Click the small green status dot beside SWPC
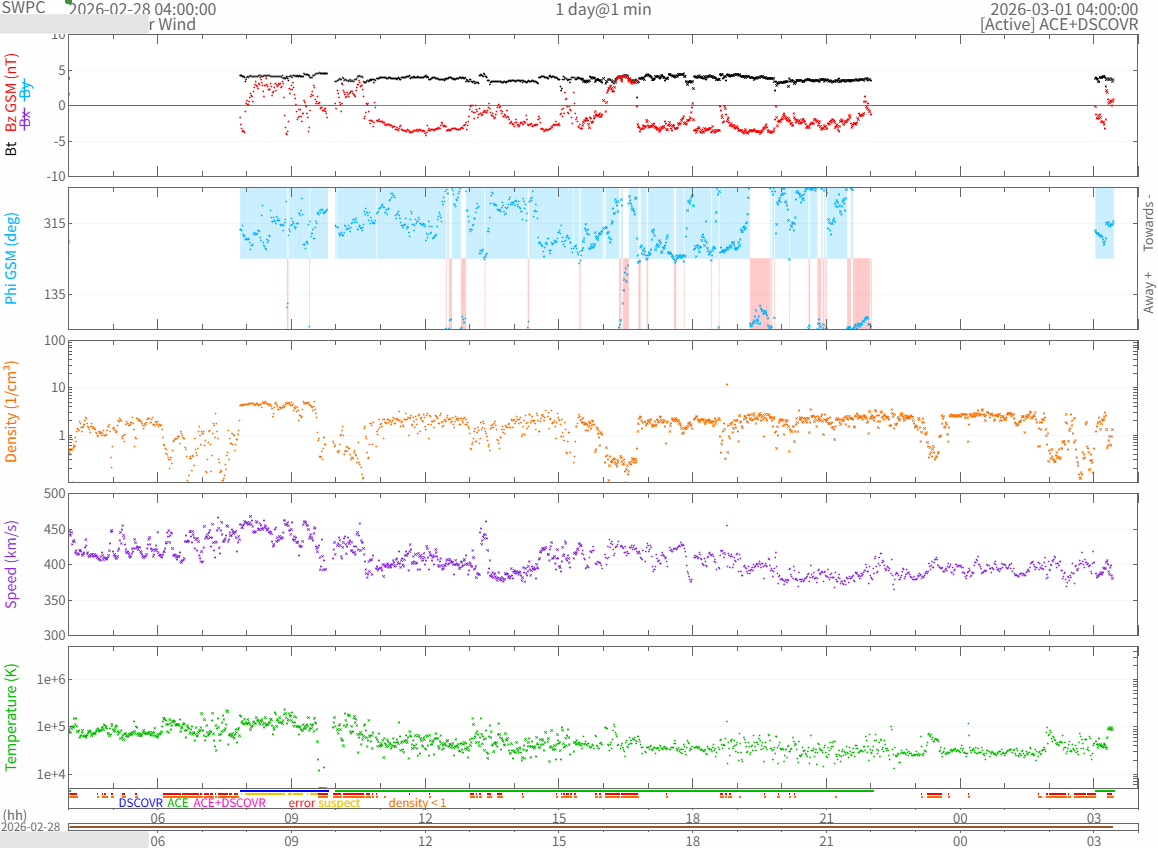This screenshot has width=1158, height=848. click(x=68, y=2)
